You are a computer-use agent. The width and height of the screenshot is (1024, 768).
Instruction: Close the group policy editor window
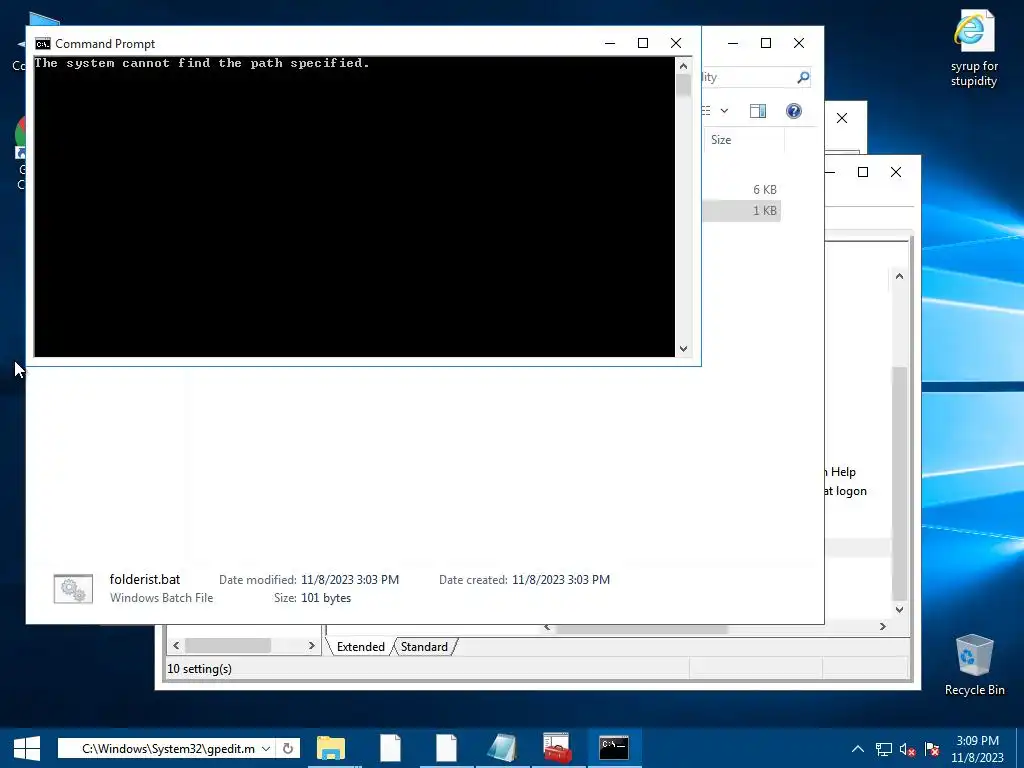click(895, 172)
